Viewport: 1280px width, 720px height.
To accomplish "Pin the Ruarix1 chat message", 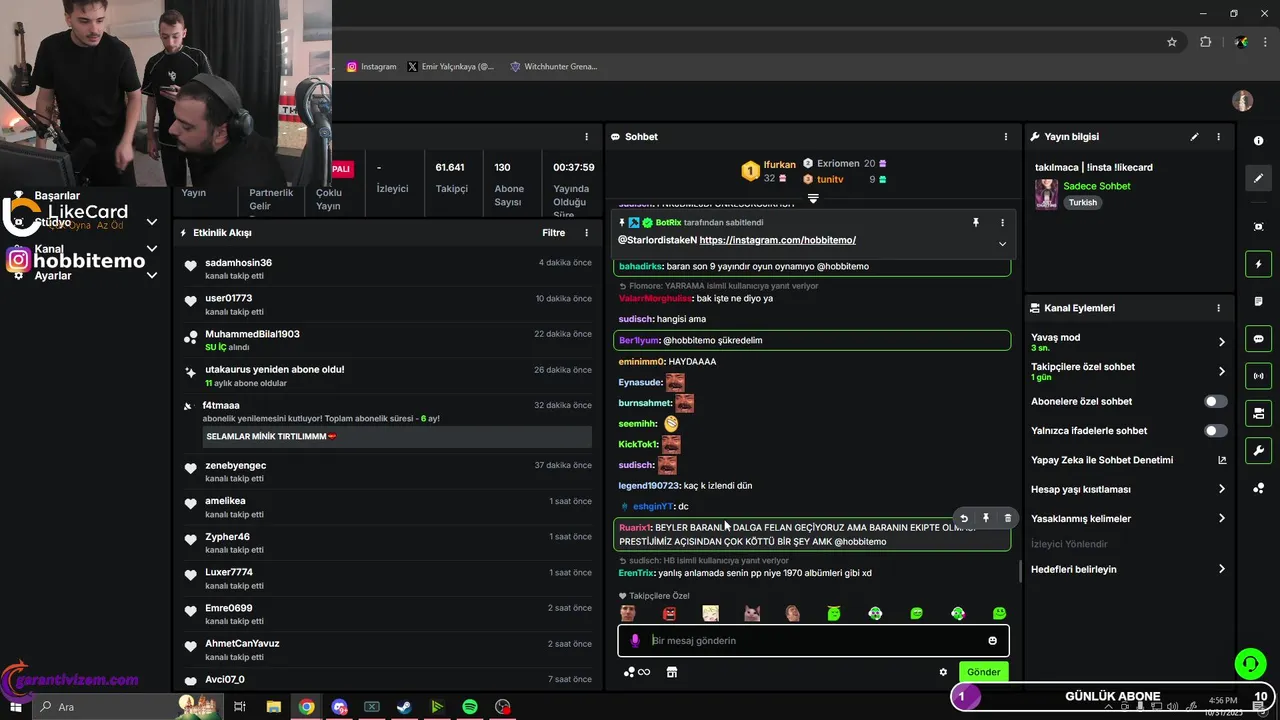I will [x=986, y=518].
